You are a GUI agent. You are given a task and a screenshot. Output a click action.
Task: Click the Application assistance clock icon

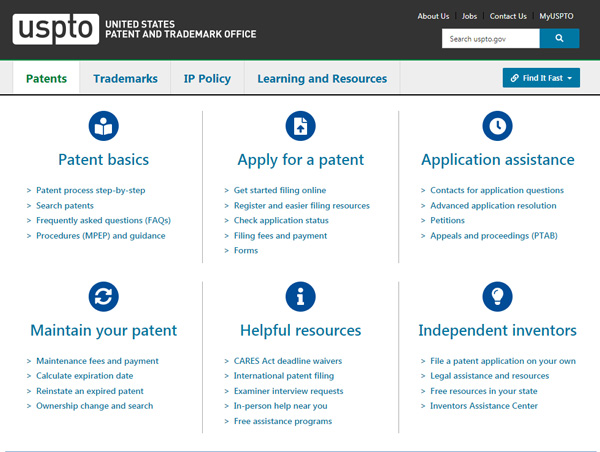tap(497, 126)
